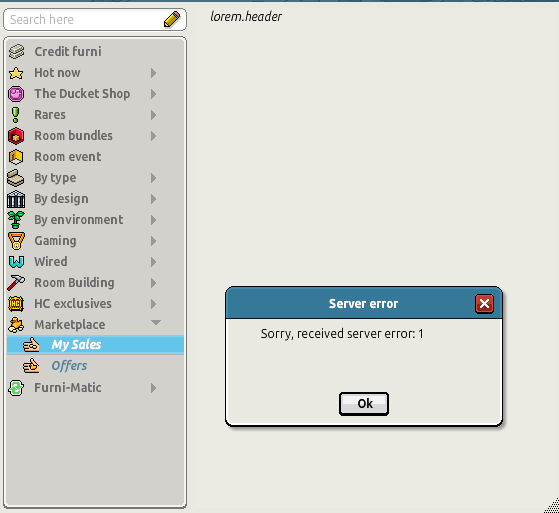Click the Marketplace duck icon
Image resolution: width=559 pixels, height=513 pixels.
coord(16,325)
